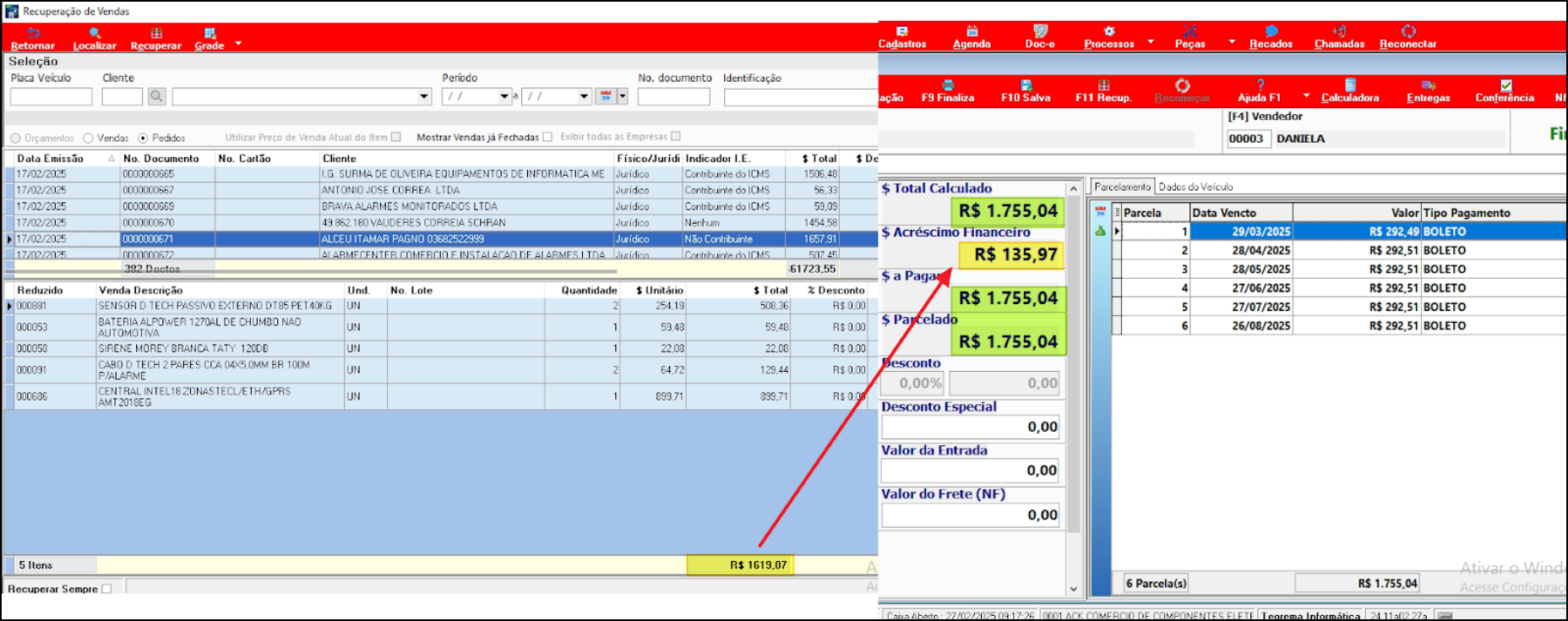Click the Placa Veículo input field
Screen dimensions: 1568x621
[x=52, y=96]
